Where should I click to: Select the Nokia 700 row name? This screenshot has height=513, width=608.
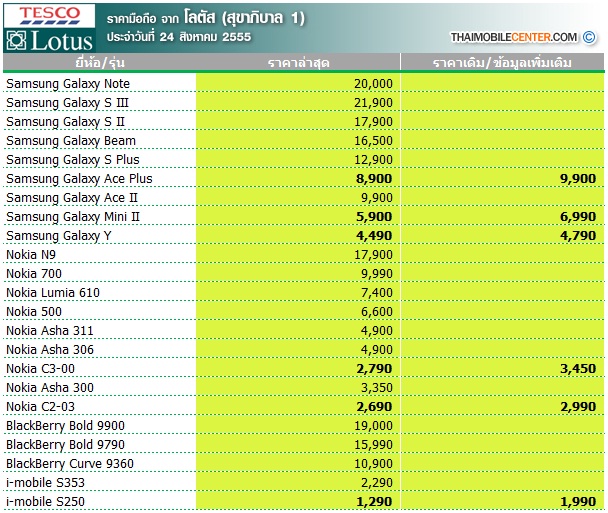pyautogui.click(x=34, y=274)
